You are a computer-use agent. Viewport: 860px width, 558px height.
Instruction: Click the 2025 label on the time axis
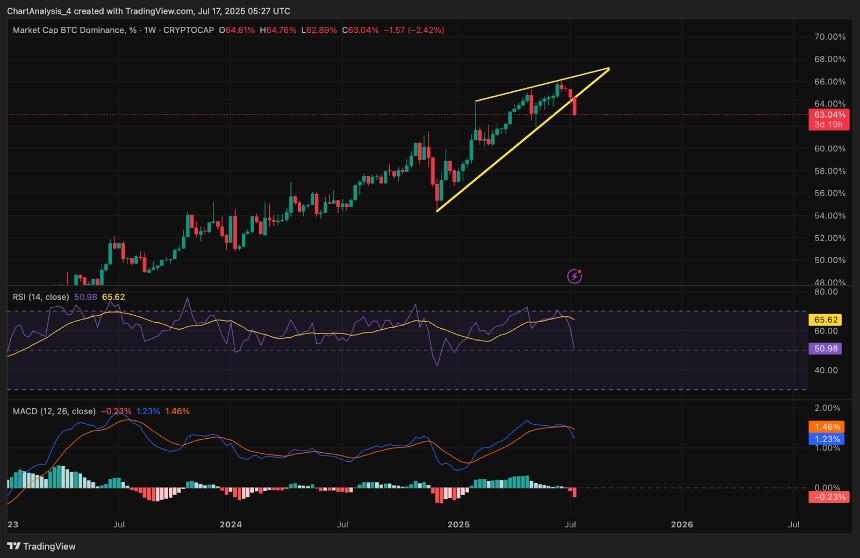pyautogui.click(x=459, y=523)
